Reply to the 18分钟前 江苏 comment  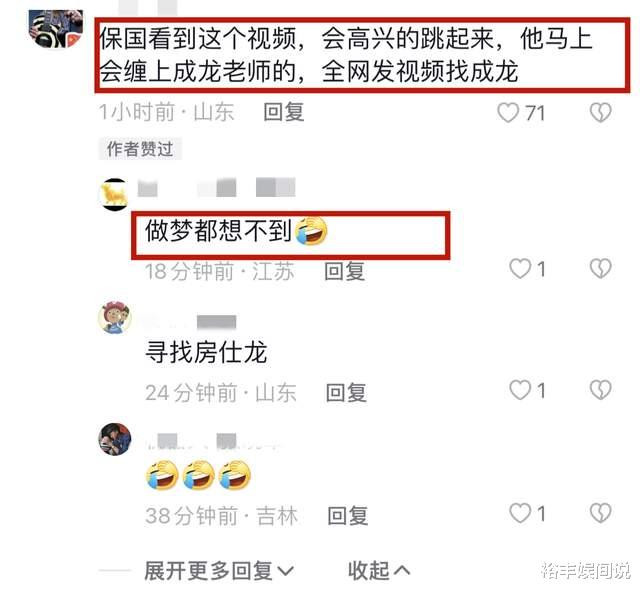click(x=344, y=271)
